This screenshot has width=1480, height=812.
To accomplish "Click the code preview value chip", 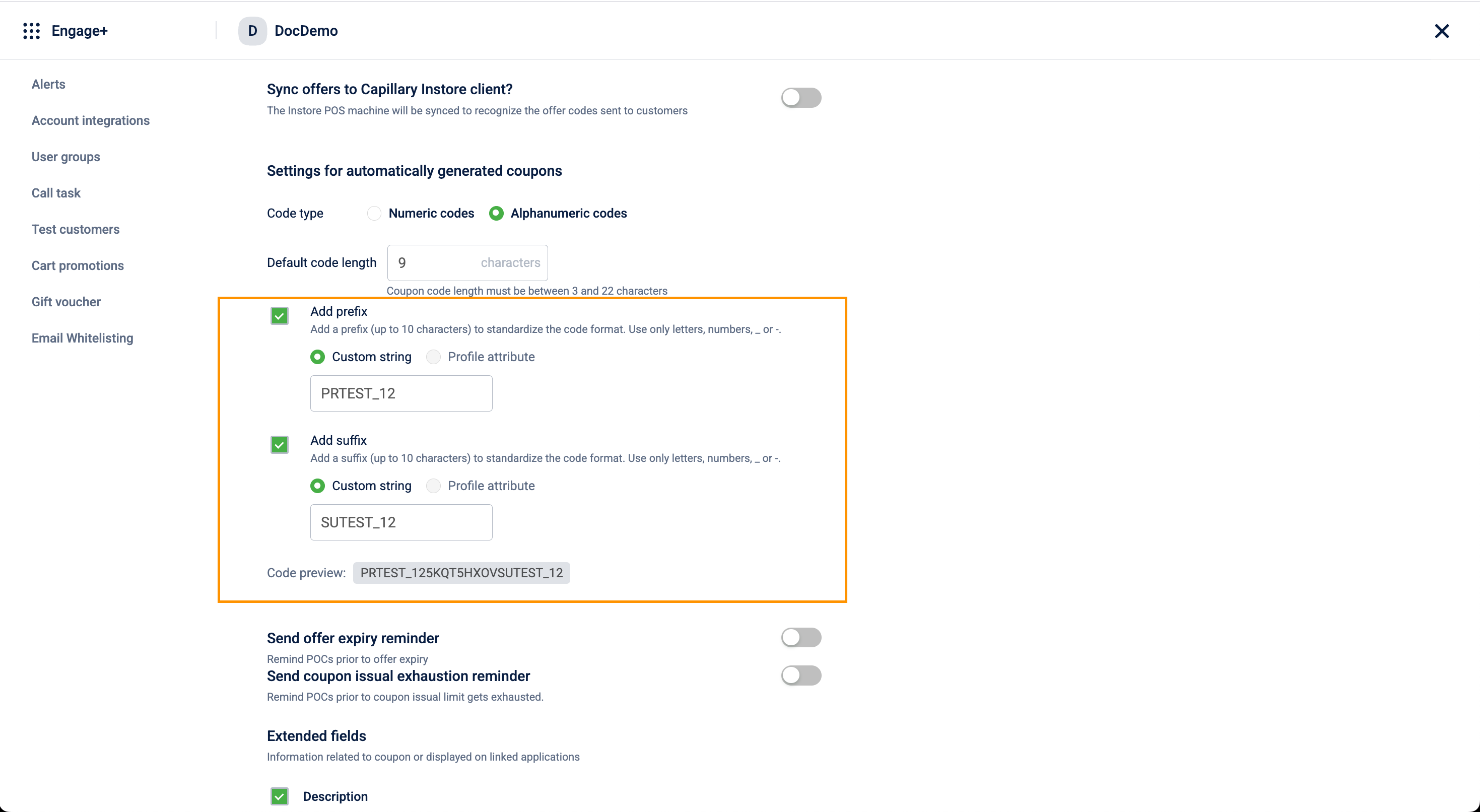I will [x=461, y=573].
